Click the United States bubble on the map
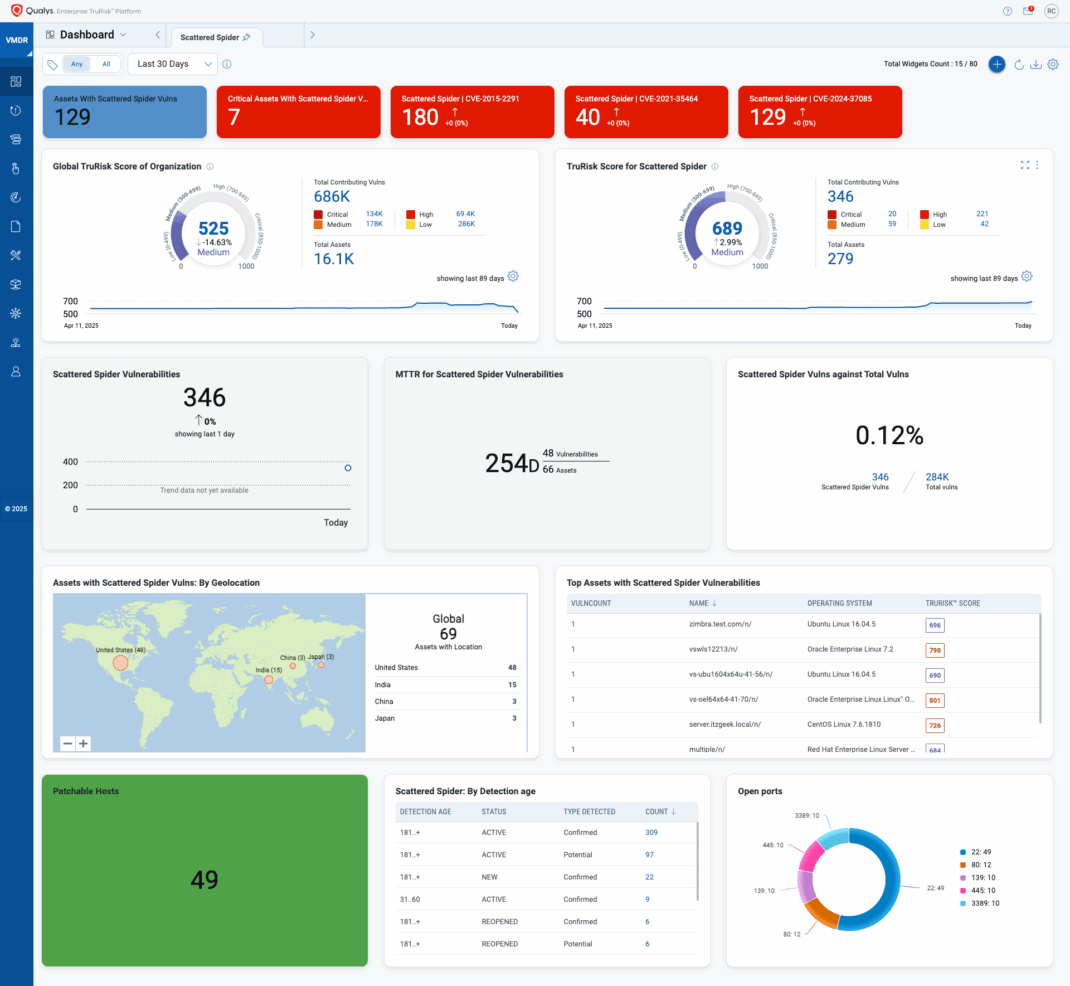 (121, 663)
